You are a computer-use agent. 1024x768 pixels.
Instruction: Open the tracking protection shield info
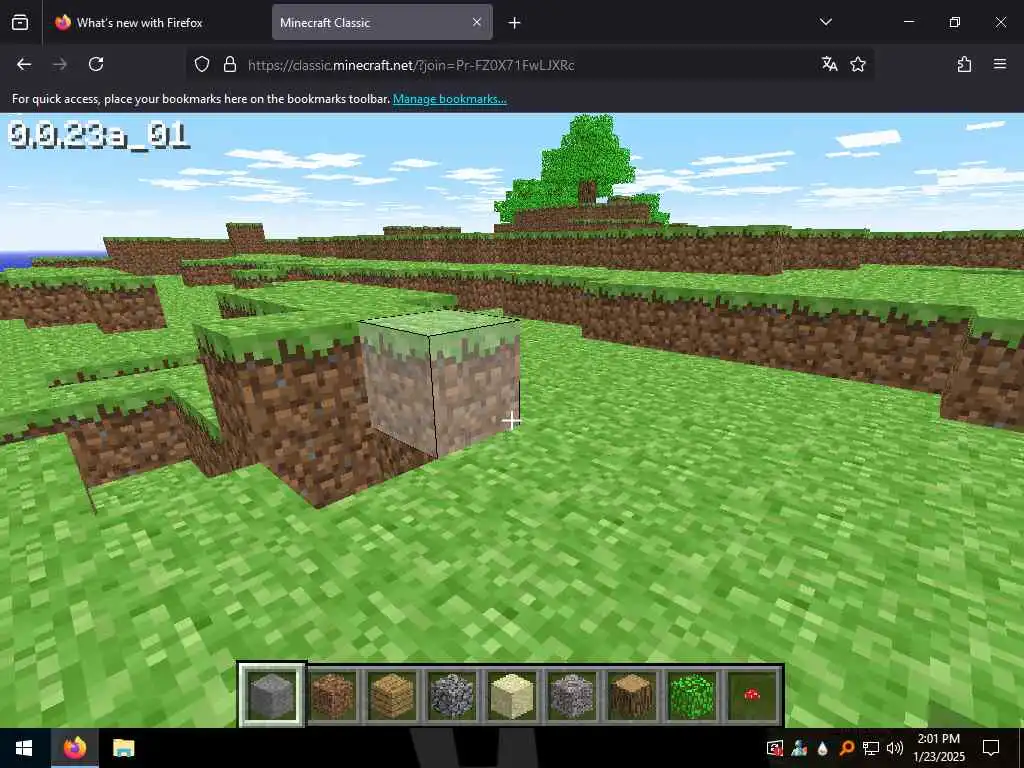202,64
